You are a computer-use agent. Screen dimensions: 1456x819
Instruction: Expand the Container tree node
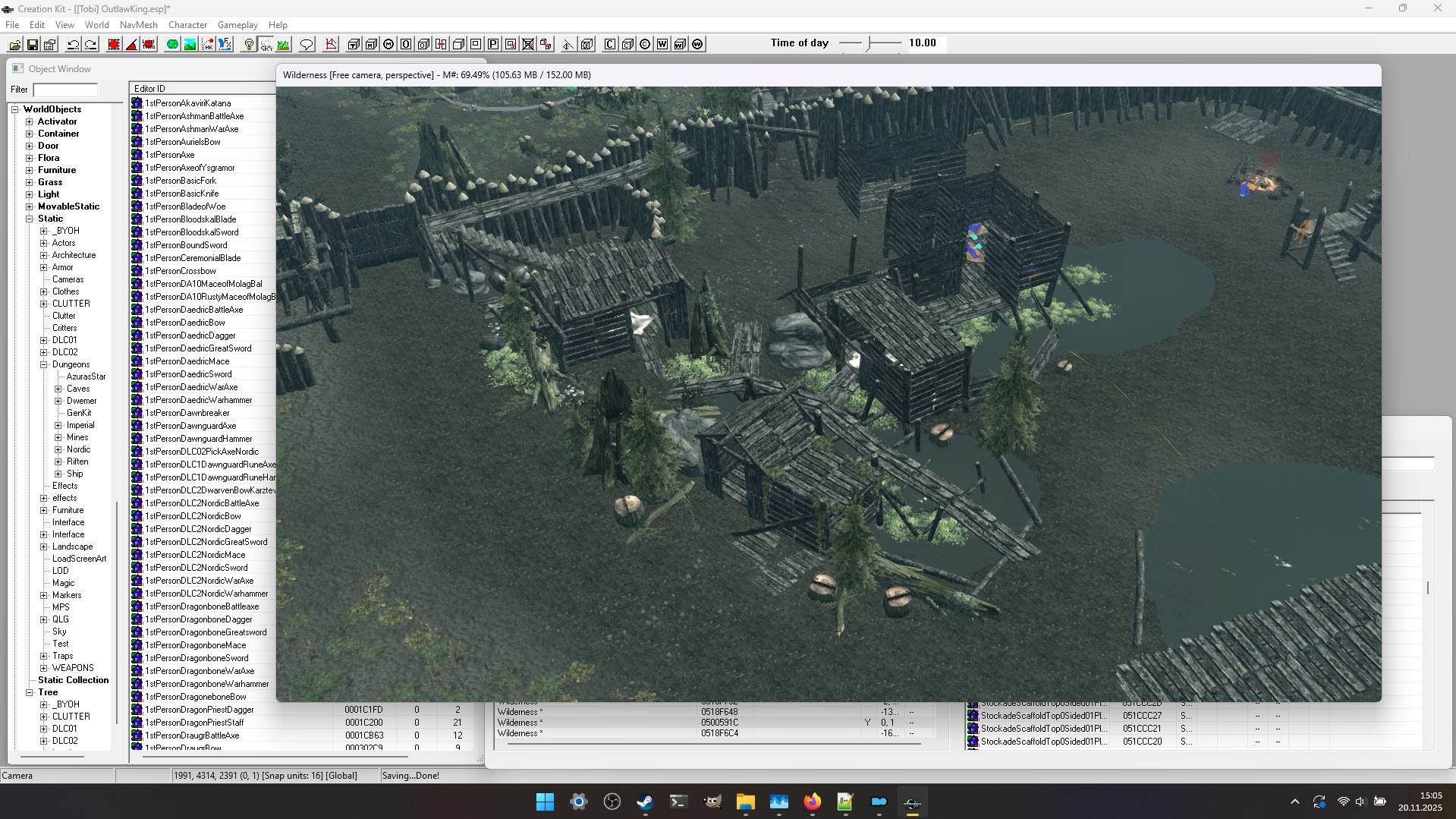coord(30,134)
